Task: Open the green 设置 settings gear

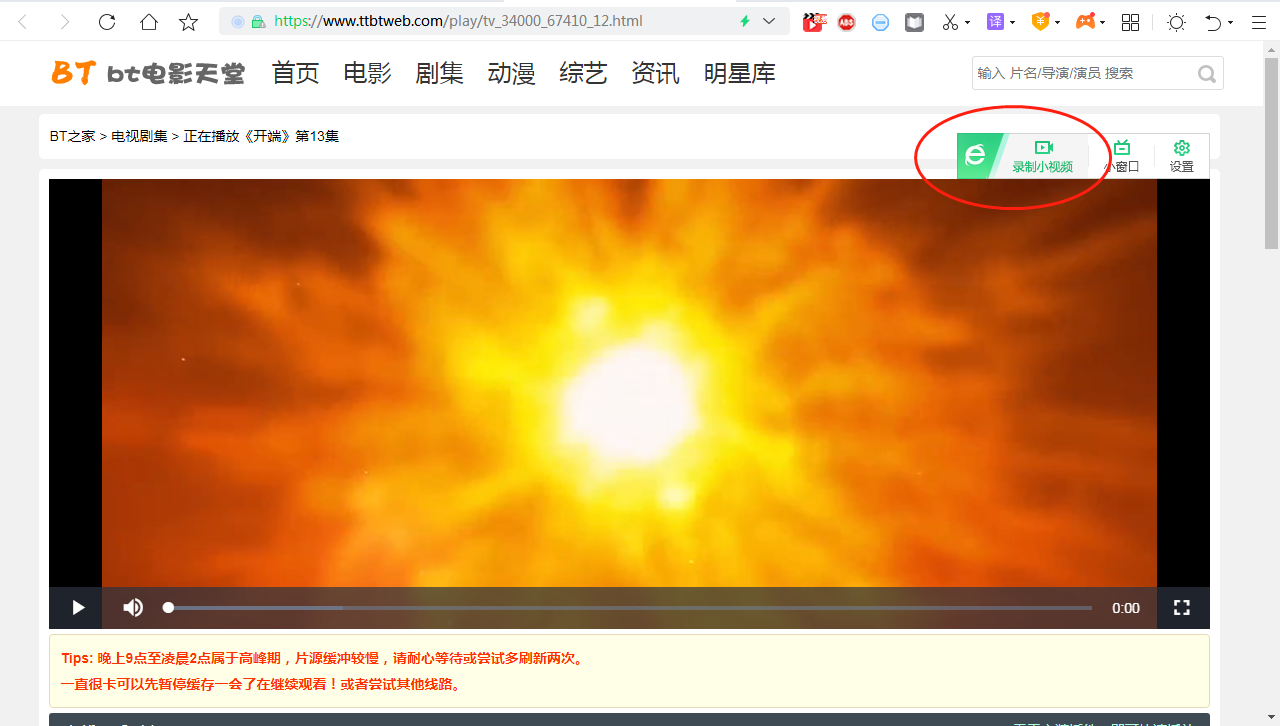Action: (x=1181, y=155)
